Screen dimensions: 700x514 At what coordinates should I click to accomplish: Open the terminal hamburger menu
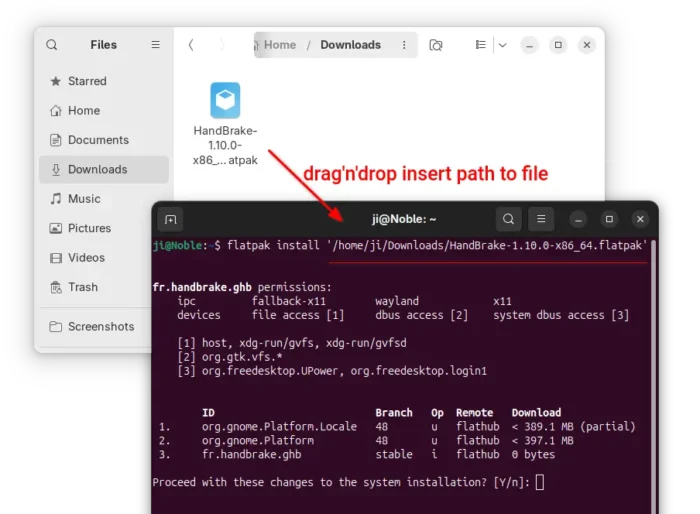point(540,219)
